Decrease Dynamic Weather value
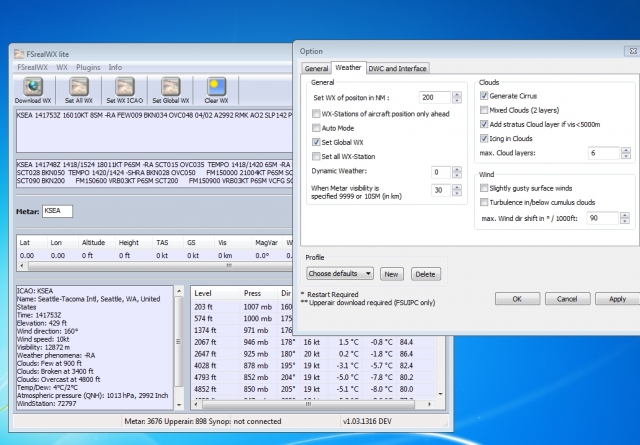 457,175
